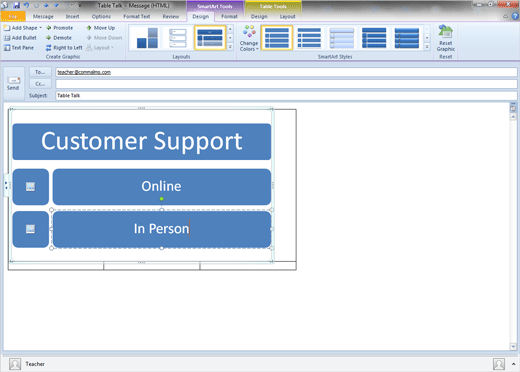Apply the fourth SmartArt style
Screen dimensions: 520x372
tap(374, 38)
